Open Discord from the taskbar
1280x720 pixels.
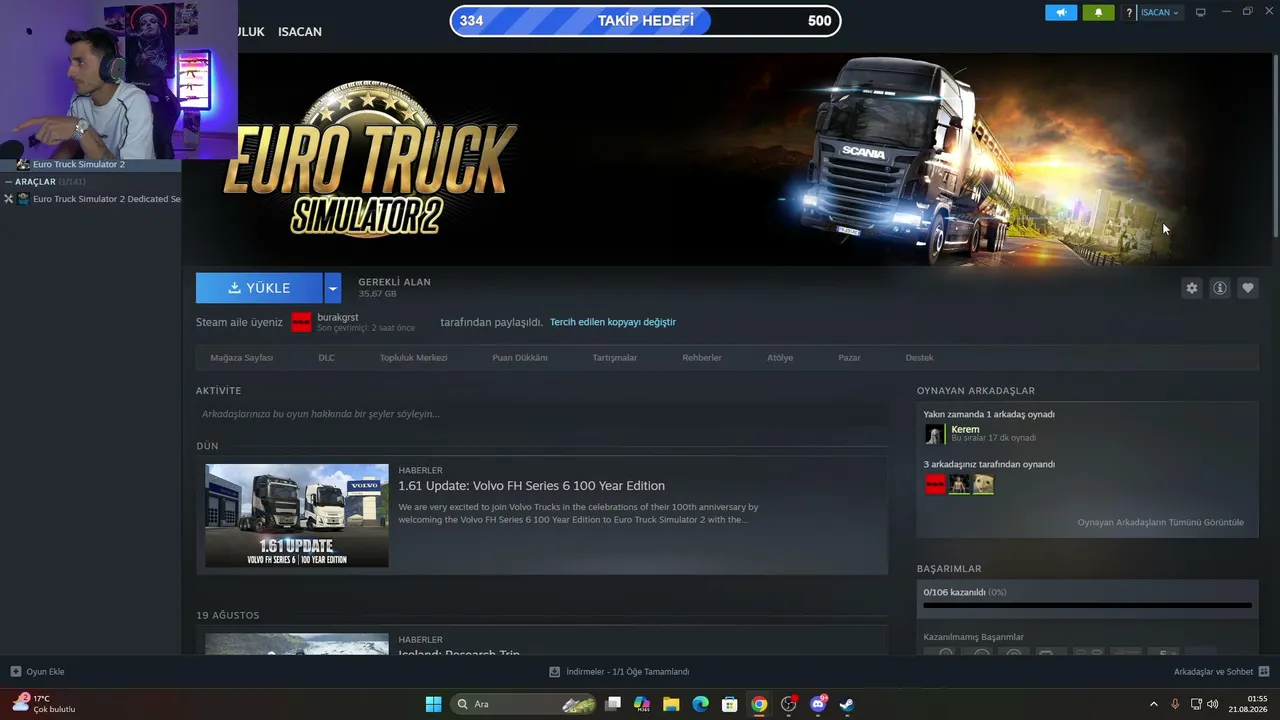pos(818,704)
